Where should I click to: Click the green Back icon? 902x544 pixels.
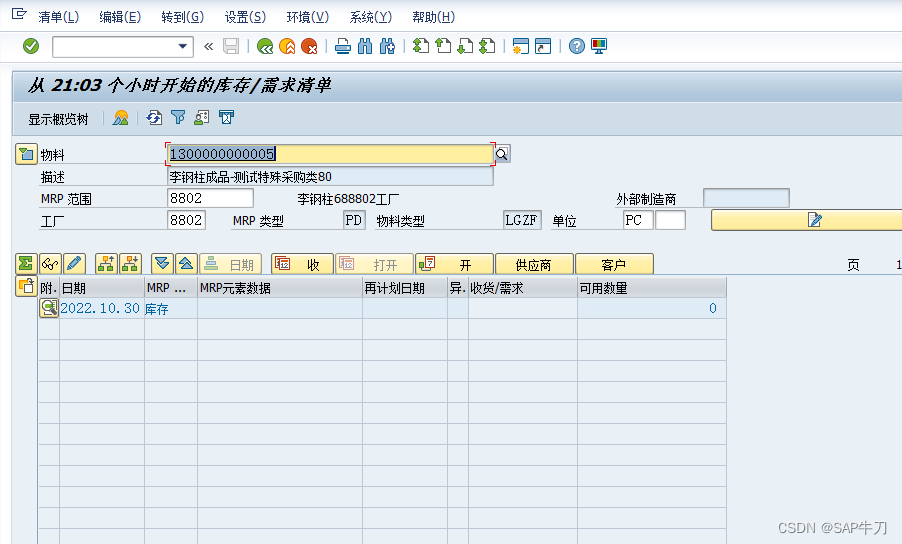tap(265, 46)
